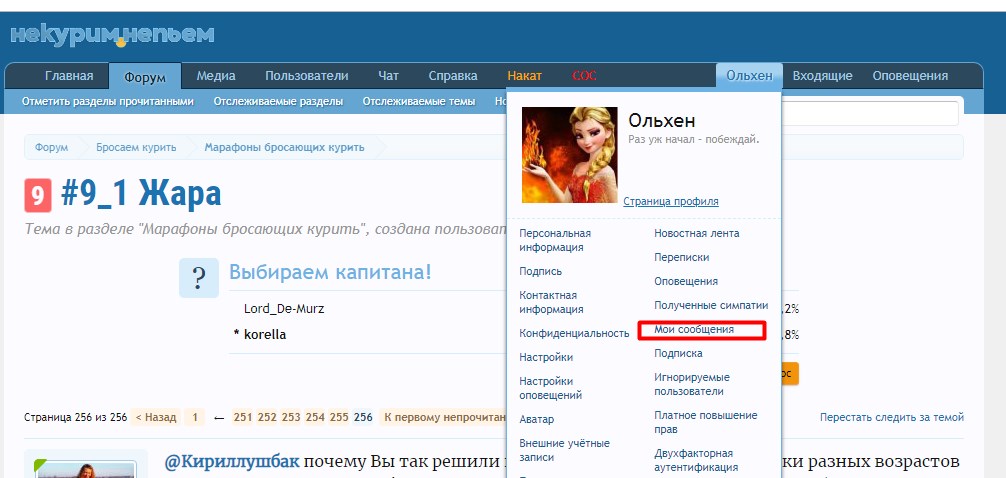Go back with the < Назад button
The height and width of the screenshot is (478, 1006).
coord(155,417)
